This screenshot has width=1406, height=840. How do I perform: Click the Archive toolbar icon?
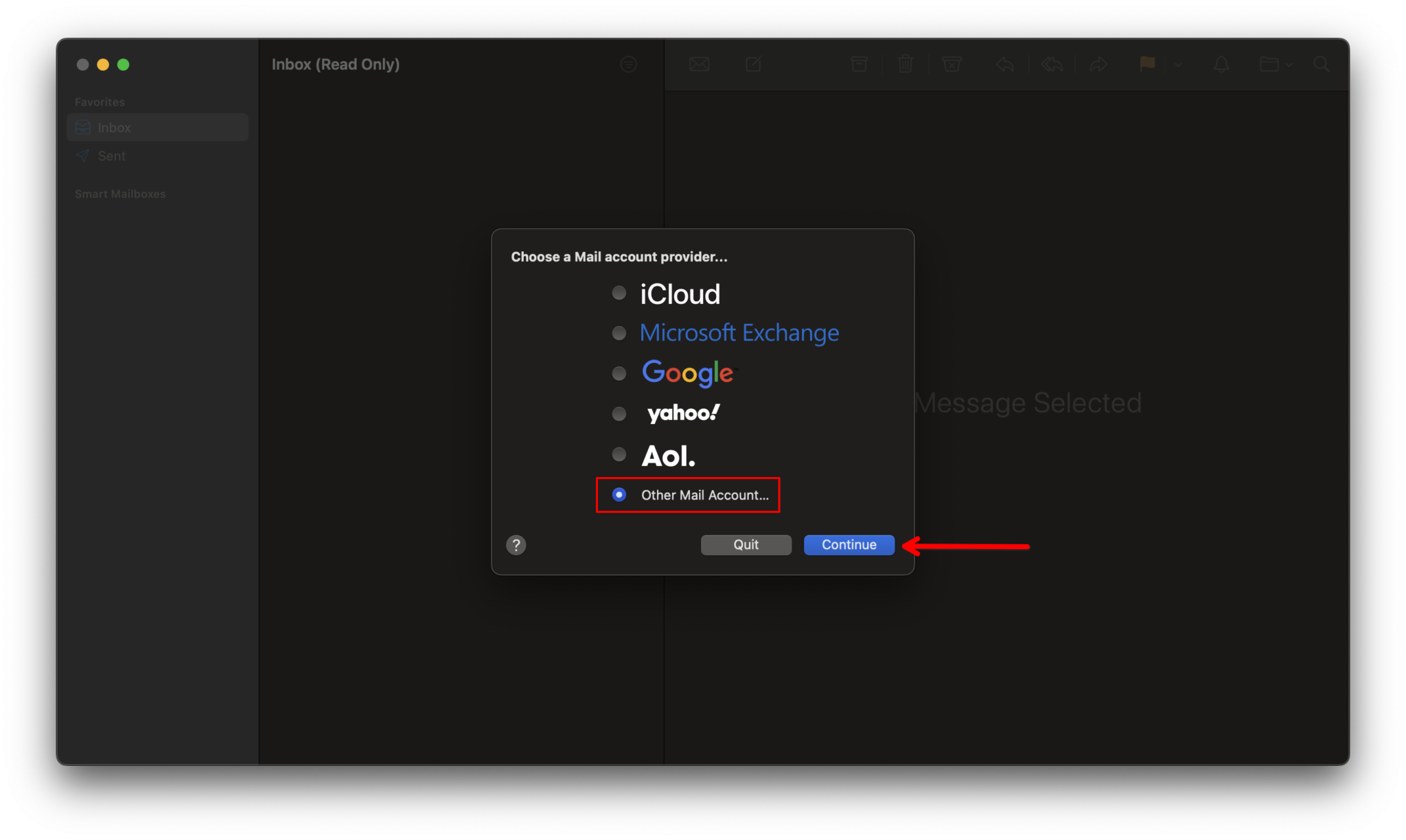[859, 65]
